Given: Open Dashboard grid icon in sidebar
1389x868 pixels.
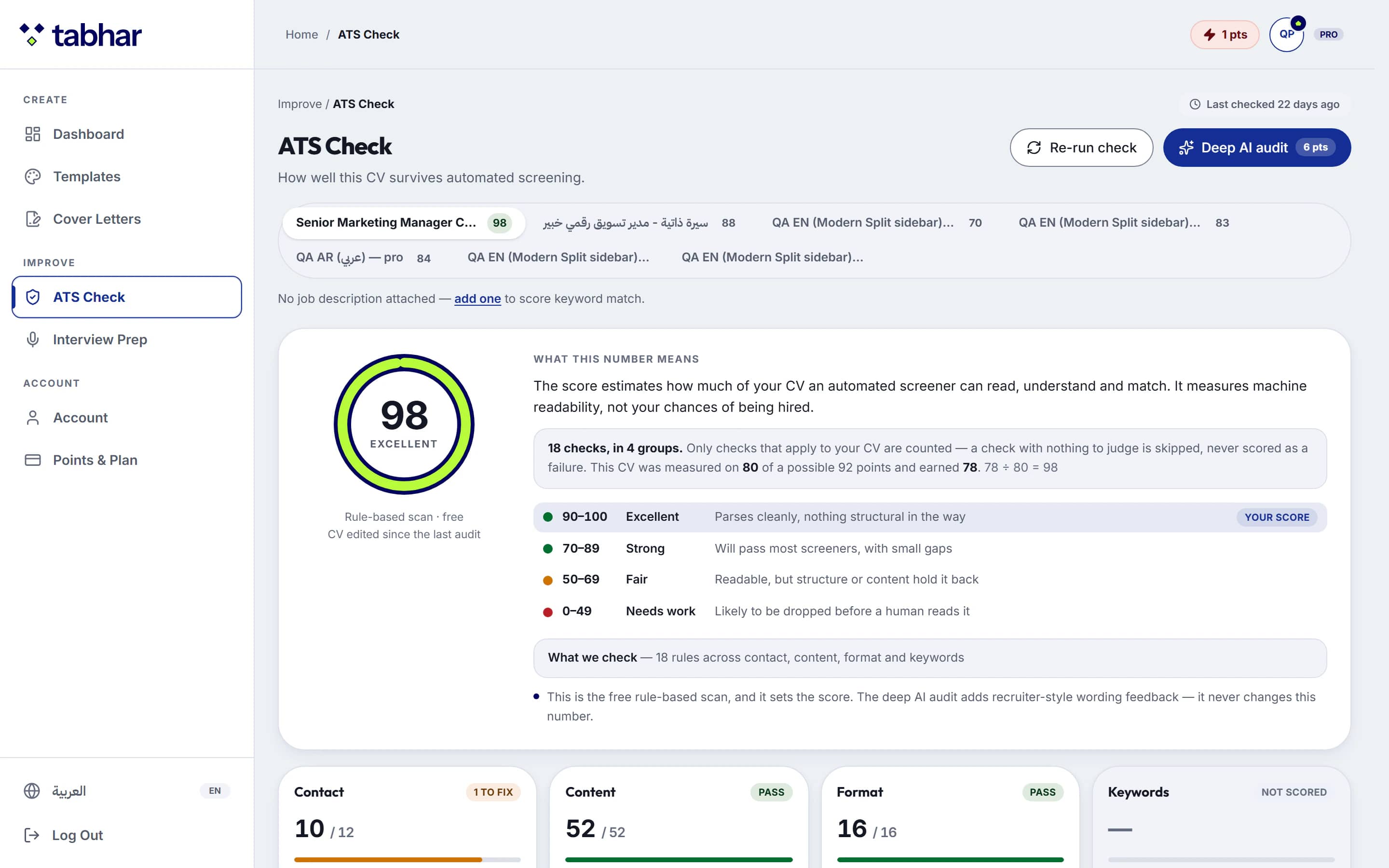Looking at the screenshot, I should click(x=33, y=134).
